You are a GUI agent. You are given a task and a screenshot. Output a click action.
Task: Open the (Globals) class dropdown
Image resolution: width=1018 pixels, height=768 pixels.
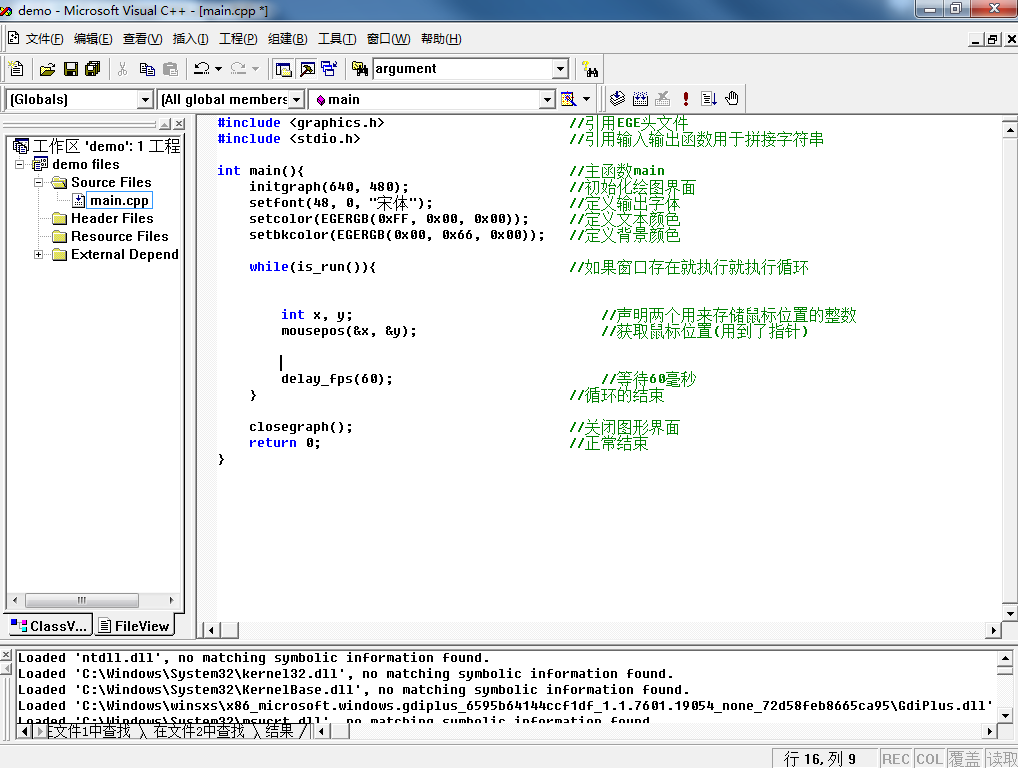point(145,99)
